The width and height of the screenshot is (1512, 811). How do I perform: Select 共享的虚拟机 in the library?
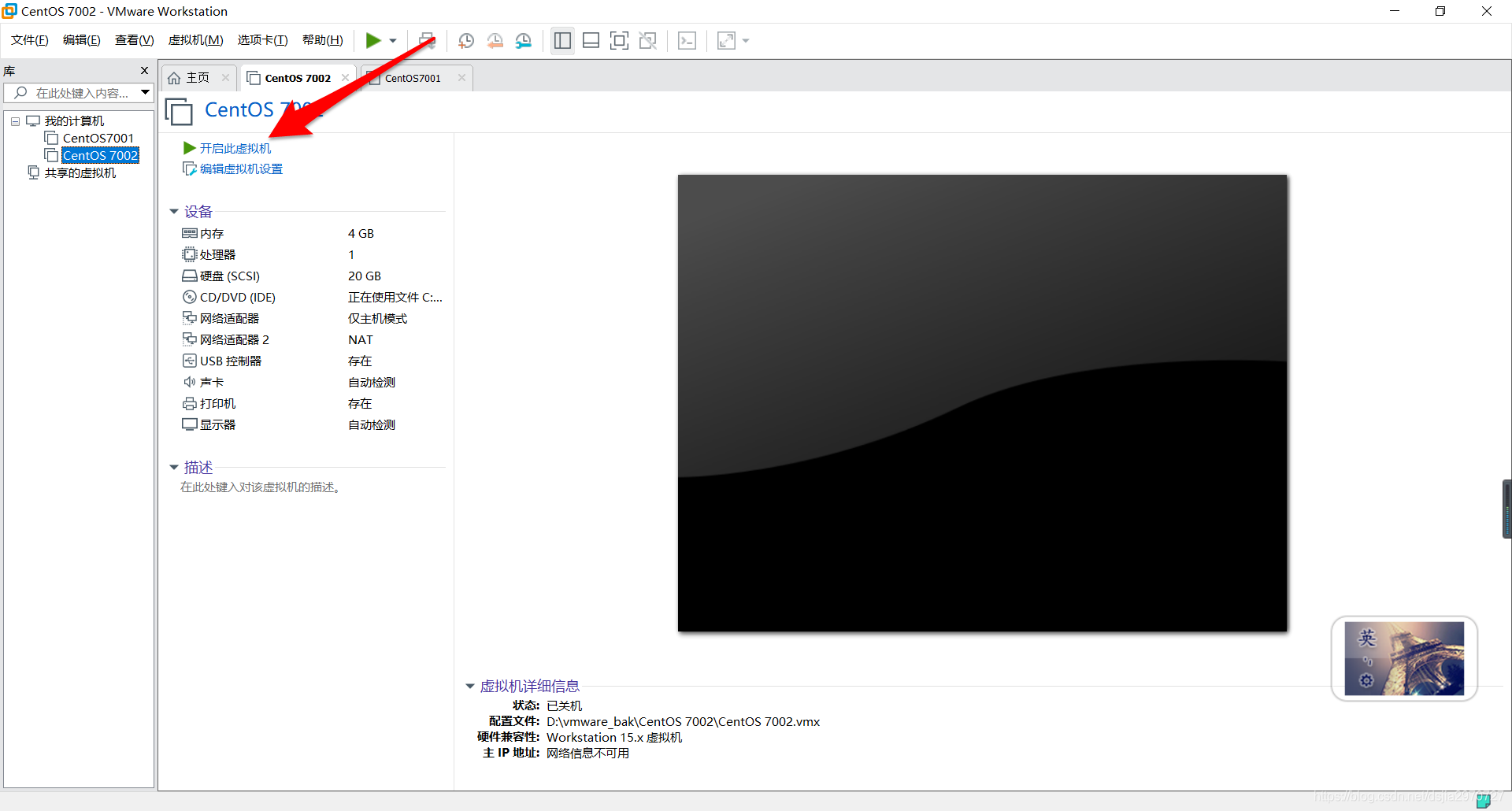tap(80, 173)
